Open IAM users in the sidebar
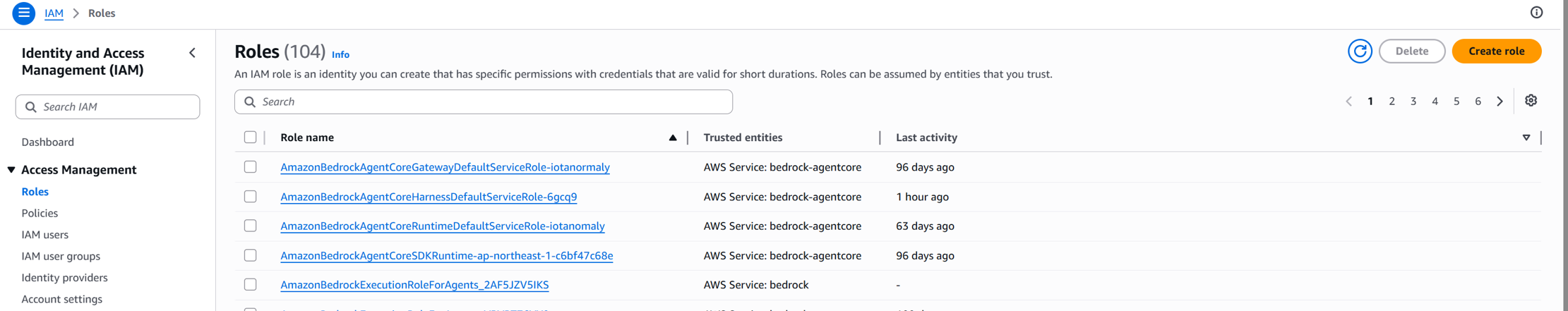1568x311 pixels. (x=44, y=235)
